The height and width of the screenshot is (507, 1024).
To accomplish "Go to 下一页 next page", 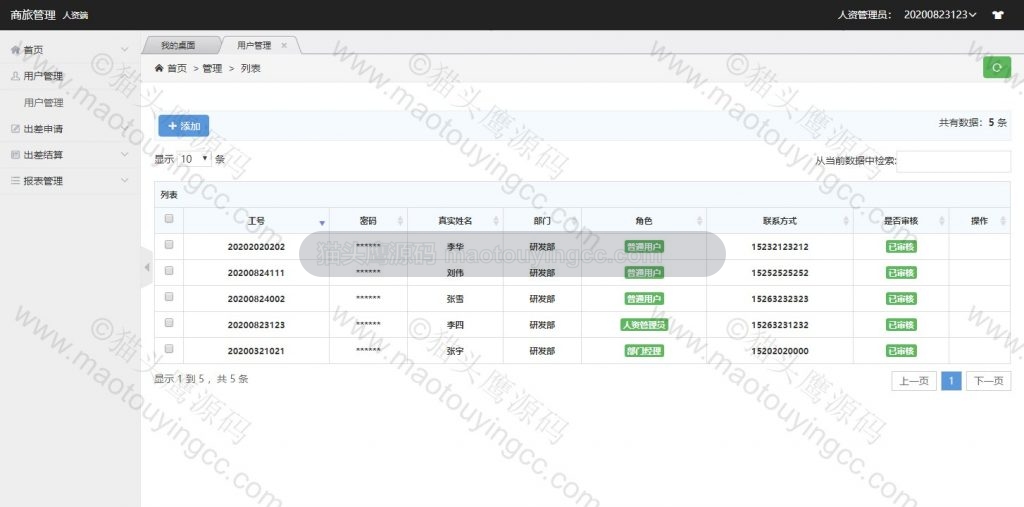I will 988,381.
